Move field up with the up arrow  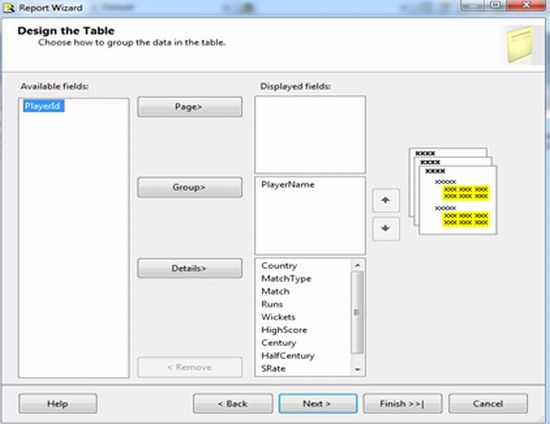[386, 200]
